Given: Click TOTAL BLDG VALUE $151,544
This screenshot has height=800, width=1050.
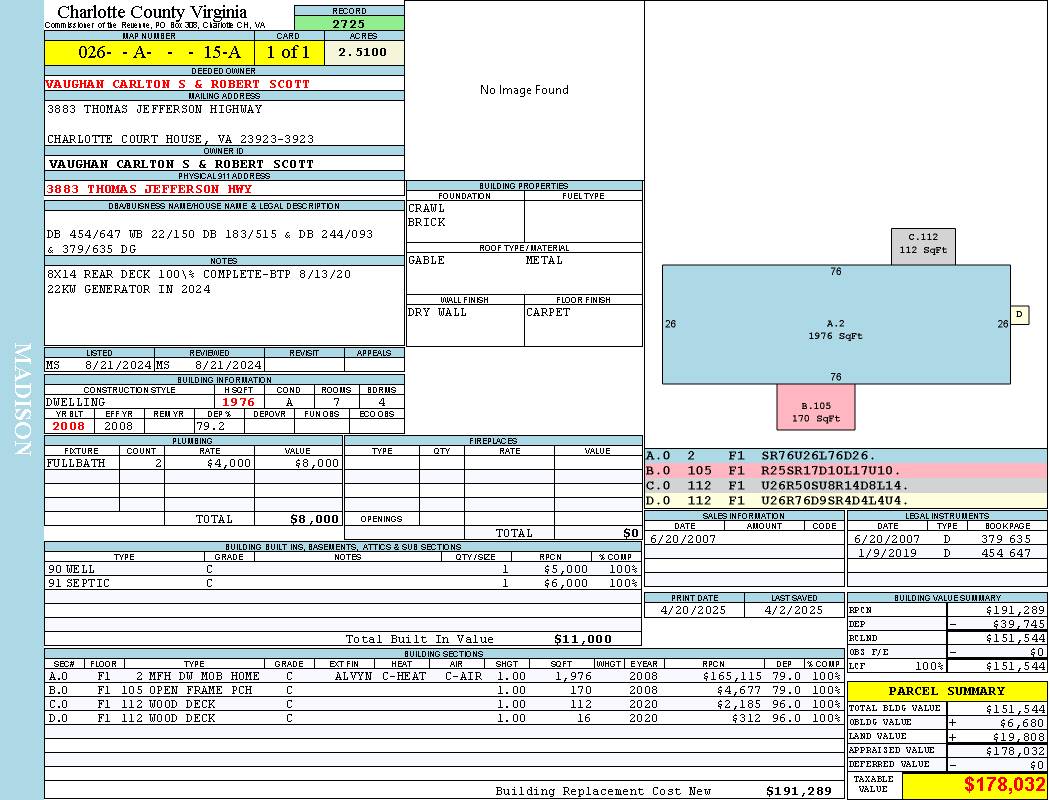Looking at the screenshot, I should tap(1015, 709).
